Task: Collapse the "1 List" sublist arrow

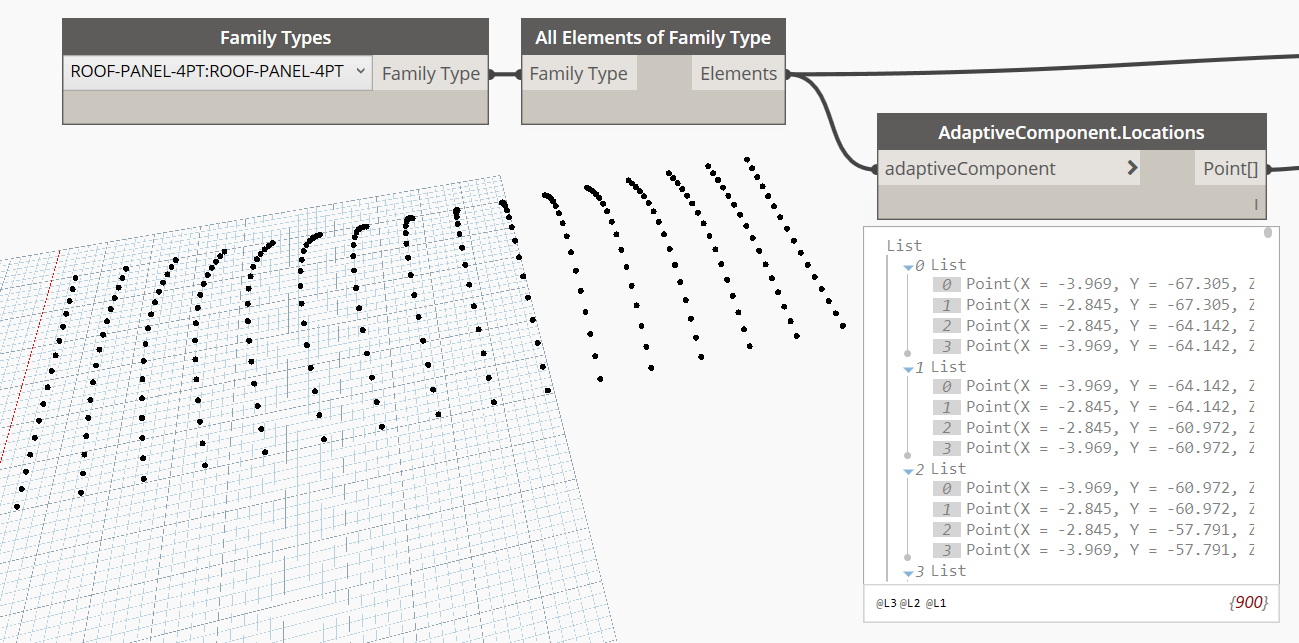Action: click(908, 368)
